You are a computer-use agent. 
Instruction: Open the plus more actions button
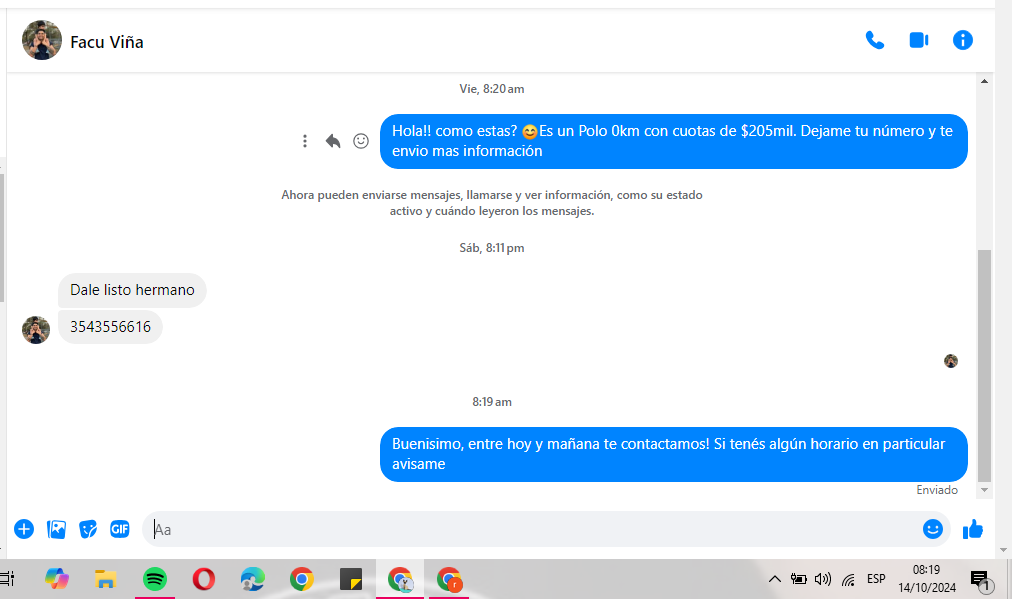pos(24,529)
